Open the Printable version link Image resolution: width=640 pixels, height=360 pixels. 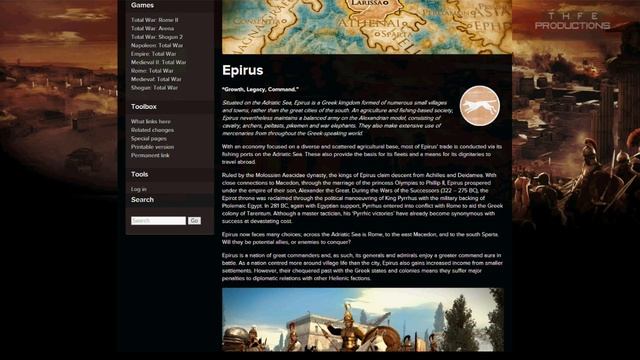[x=152, y=147]
